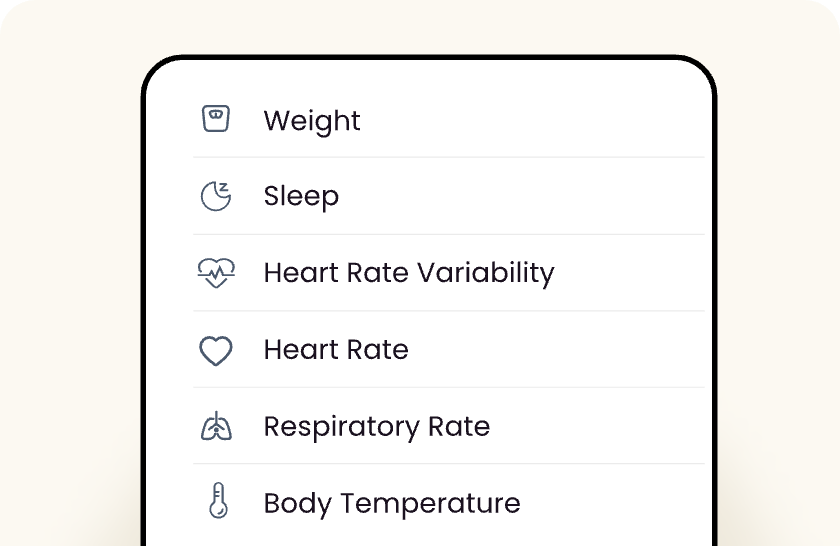Image resolution: width=840 pixels, height=546 pixels.
Task: Click the thermometer icon
Action: 218,500
